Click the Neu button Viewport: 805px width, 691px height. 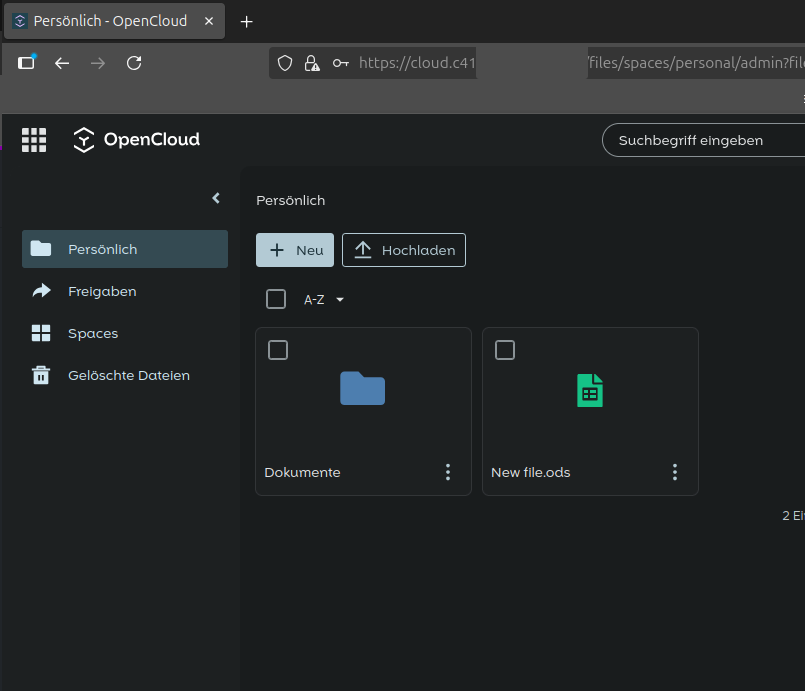pyautogui.click(x=295, y=250)
